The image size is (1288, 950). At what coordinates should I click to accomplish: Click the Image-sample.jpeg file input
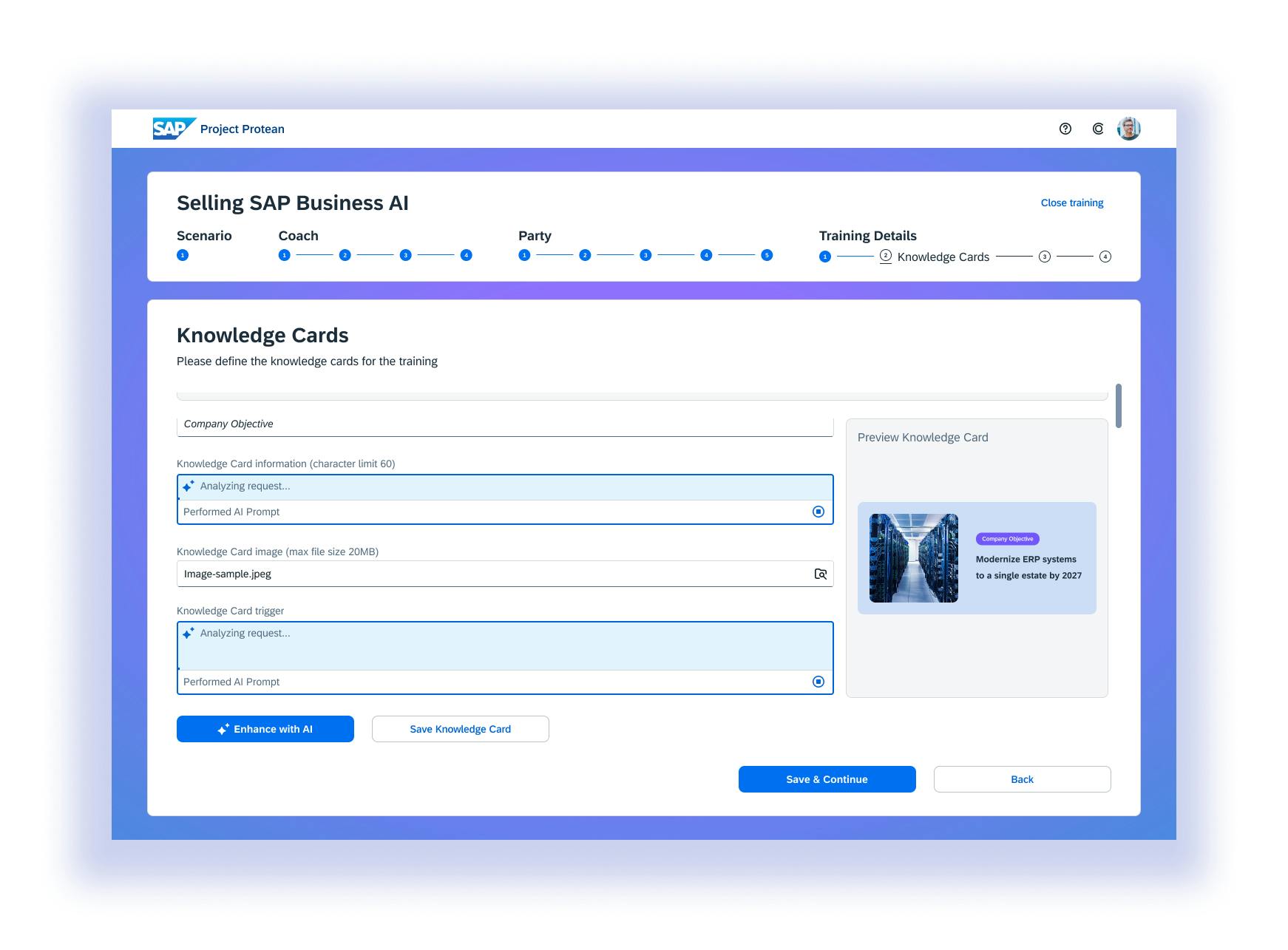tap(505, 574)
